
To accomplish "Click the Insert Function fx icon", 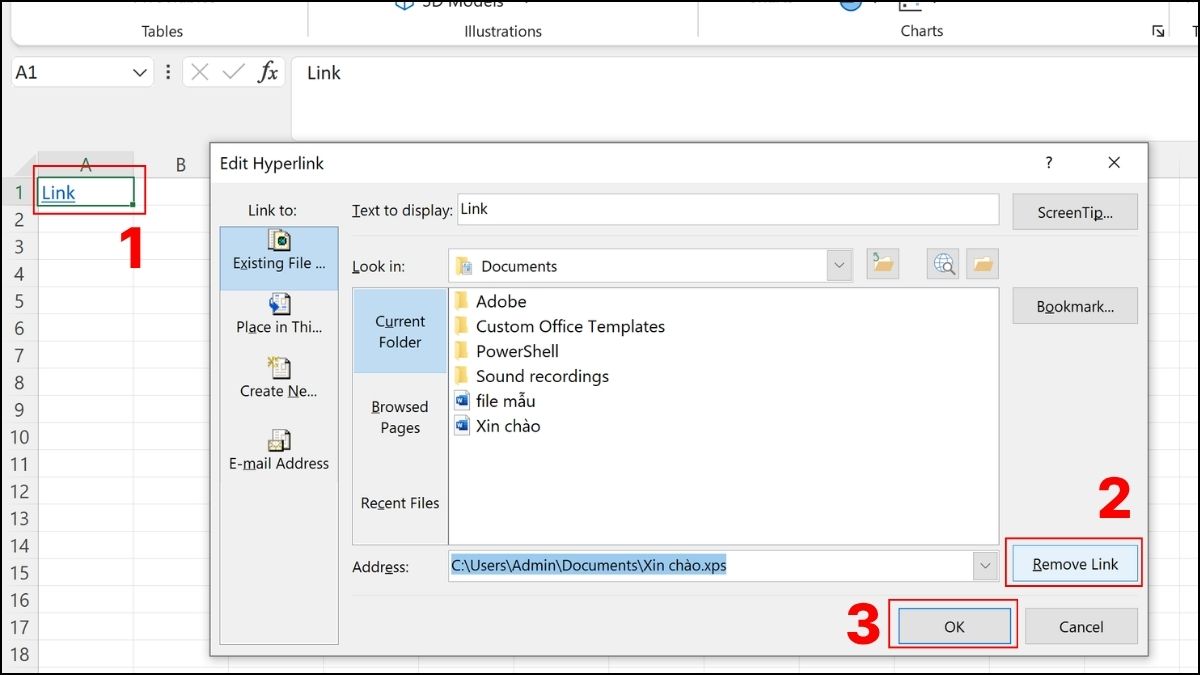I will (x=269, y=71).
